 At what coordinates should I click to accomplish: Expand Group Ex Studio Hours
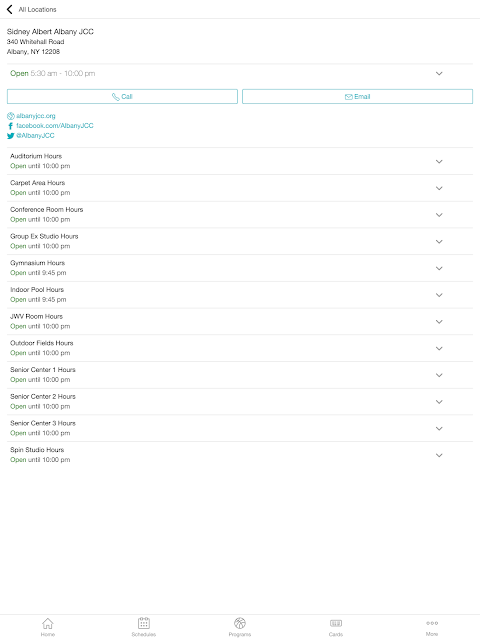(240, 241)
